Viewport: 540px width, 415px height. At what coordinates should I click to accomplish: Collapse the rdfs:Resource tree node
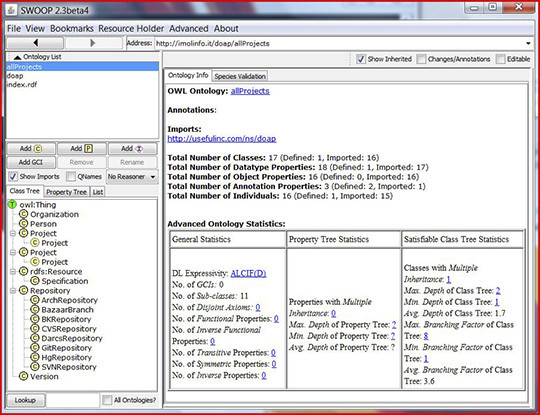13,271
